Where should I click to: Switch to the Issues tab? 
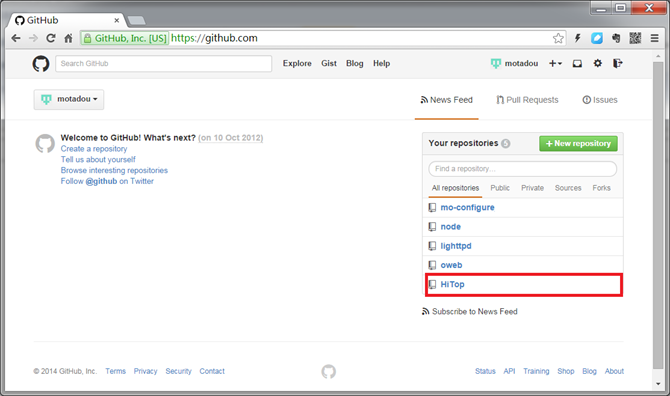pos(600,100)
